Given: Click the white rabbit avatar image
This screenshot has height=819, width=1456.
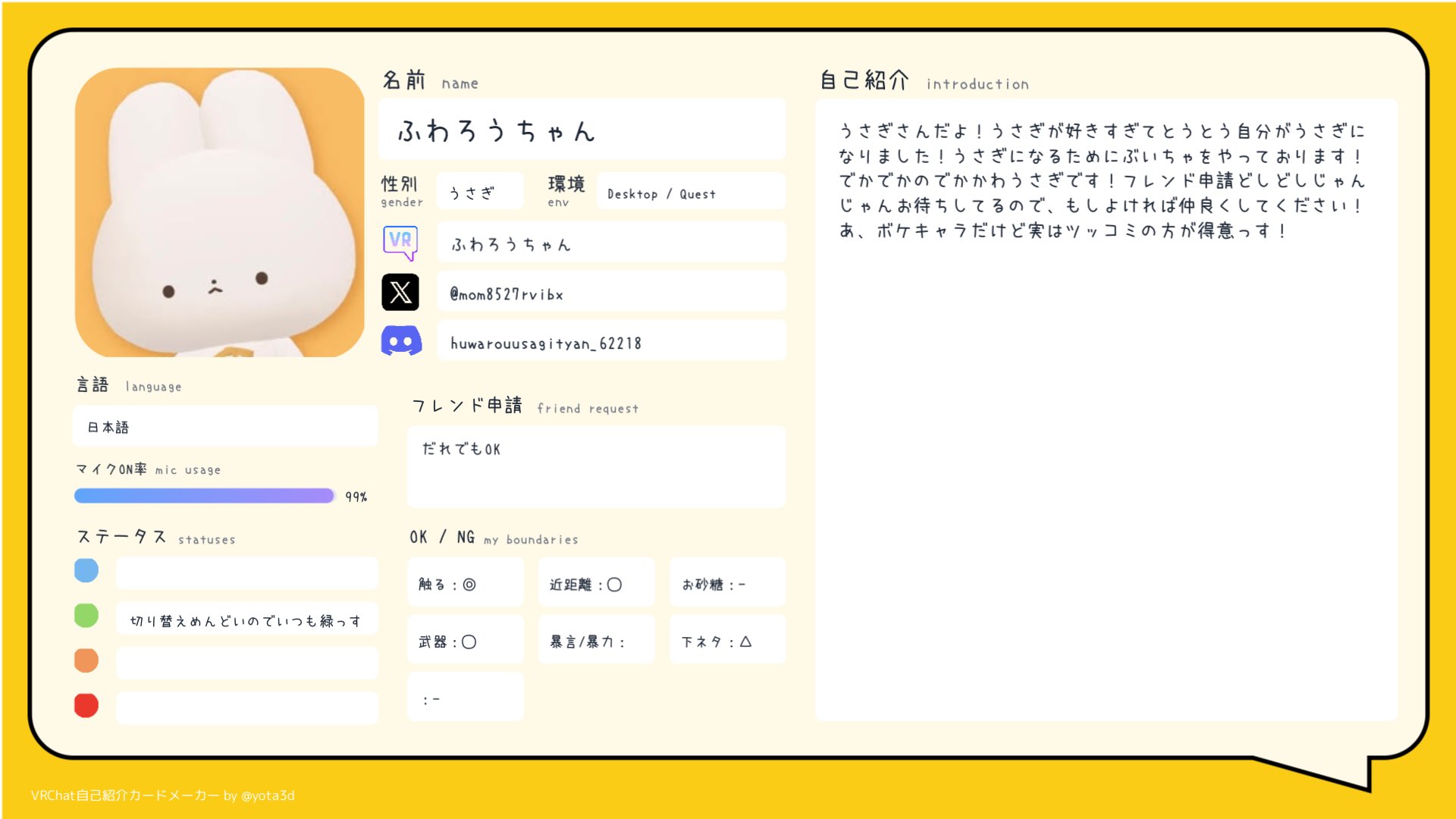Looking at the screenshot, I should [x=219, y=212].
